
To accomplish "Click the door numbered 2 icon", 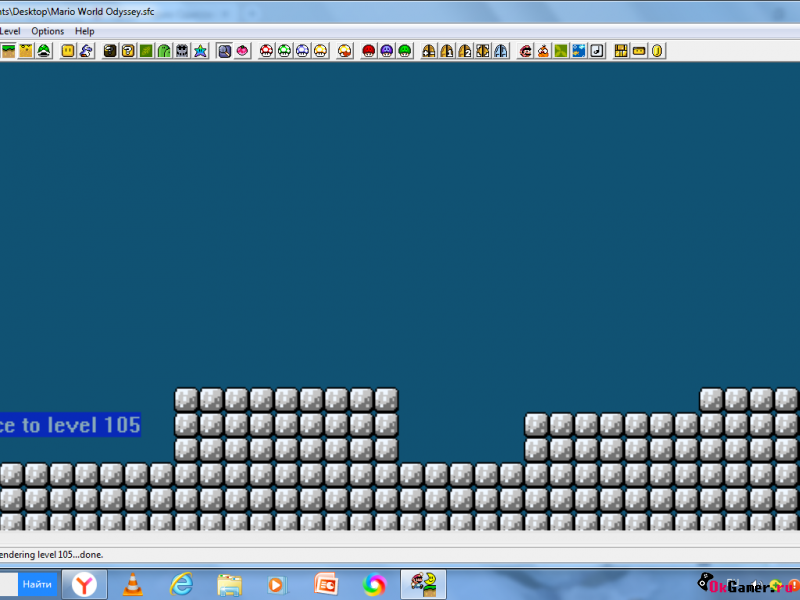I will [x=465, y=51].
